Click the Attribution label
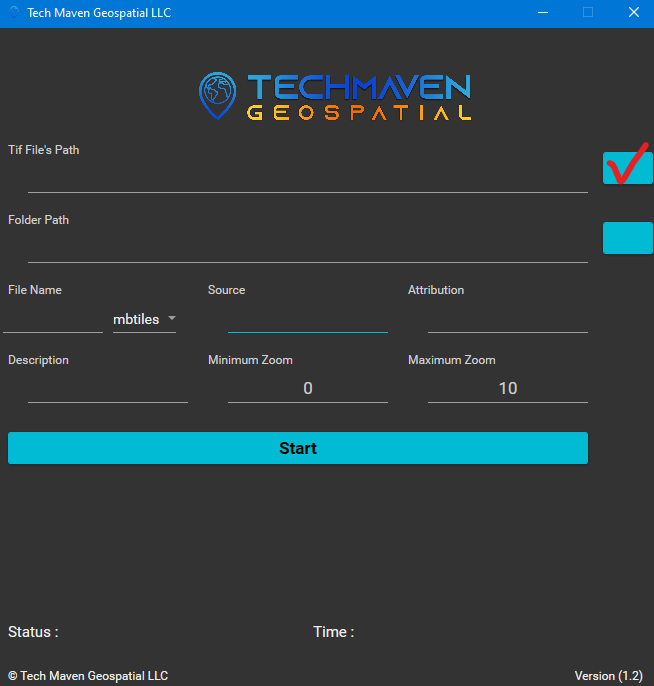 (436, 290)
